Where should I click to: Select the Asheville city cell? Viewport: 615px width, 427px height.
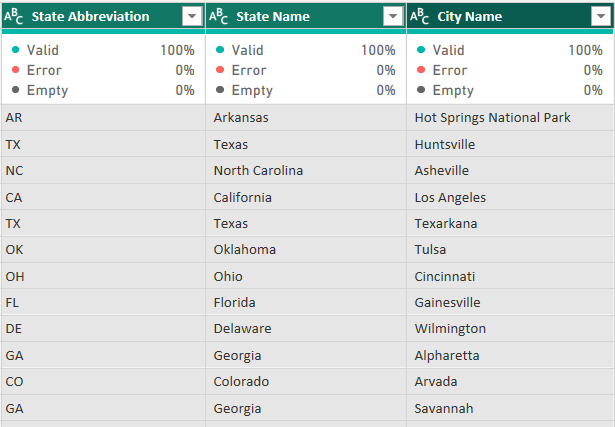[x=510, y=171]
